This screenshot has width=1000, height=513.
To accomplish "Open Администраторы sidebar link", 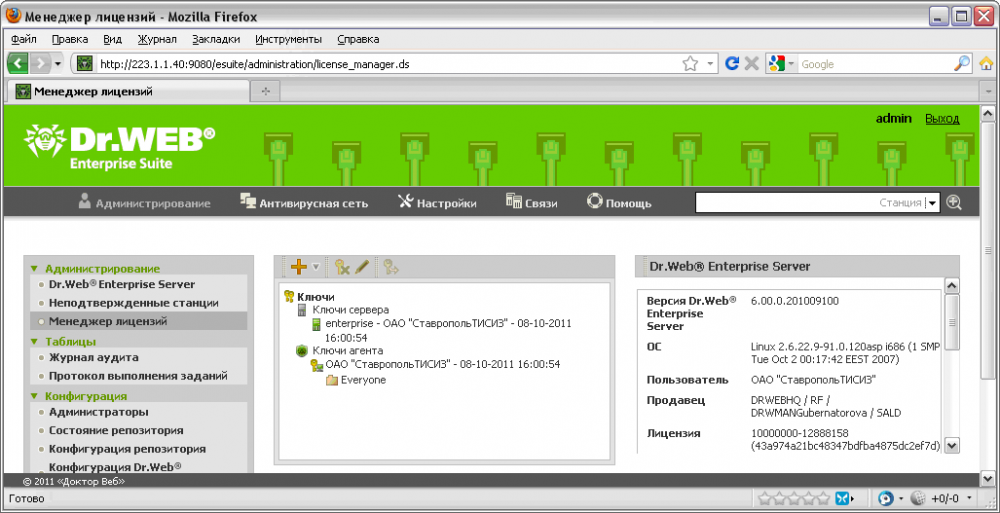I will tap(99, 412).
